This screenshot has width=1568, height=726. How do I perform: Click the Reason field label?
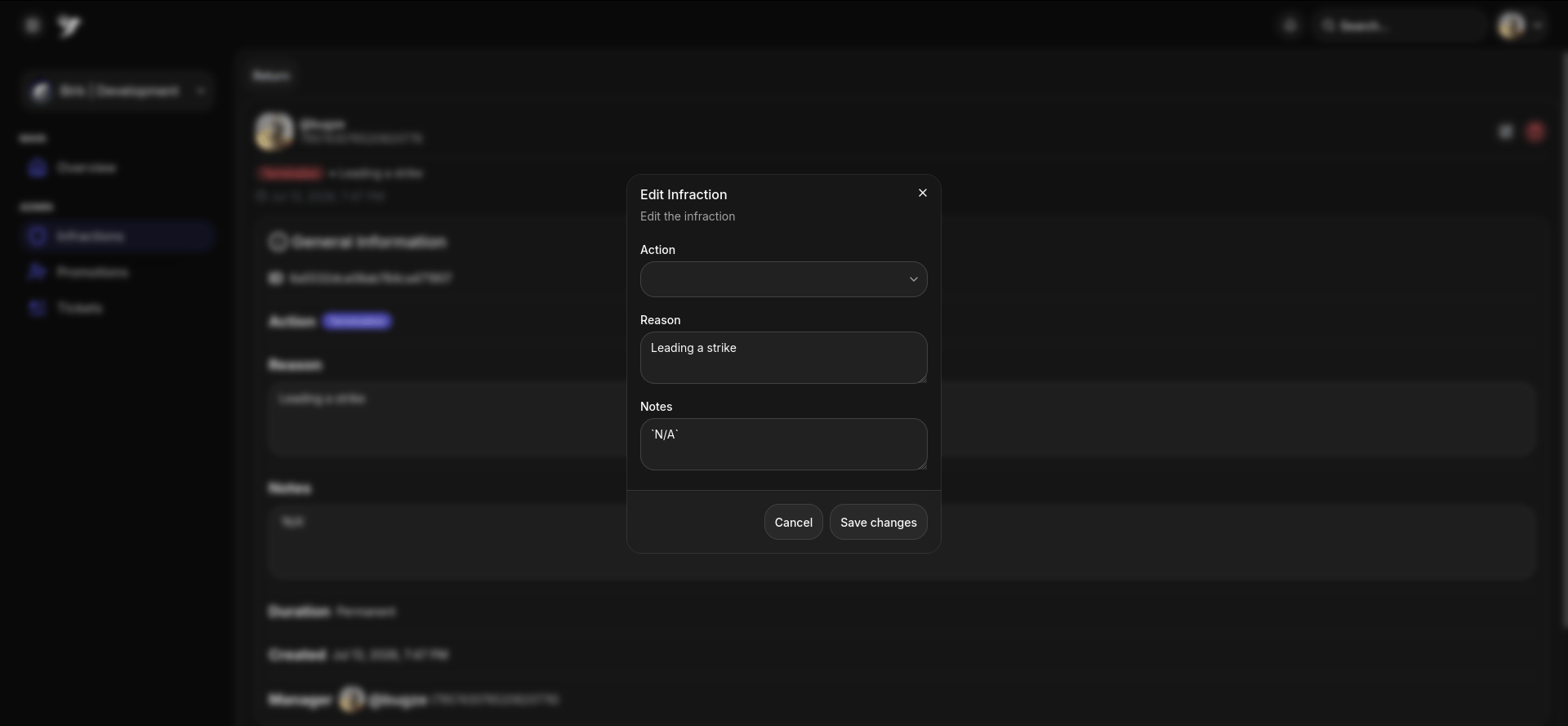tap(660, 320)
